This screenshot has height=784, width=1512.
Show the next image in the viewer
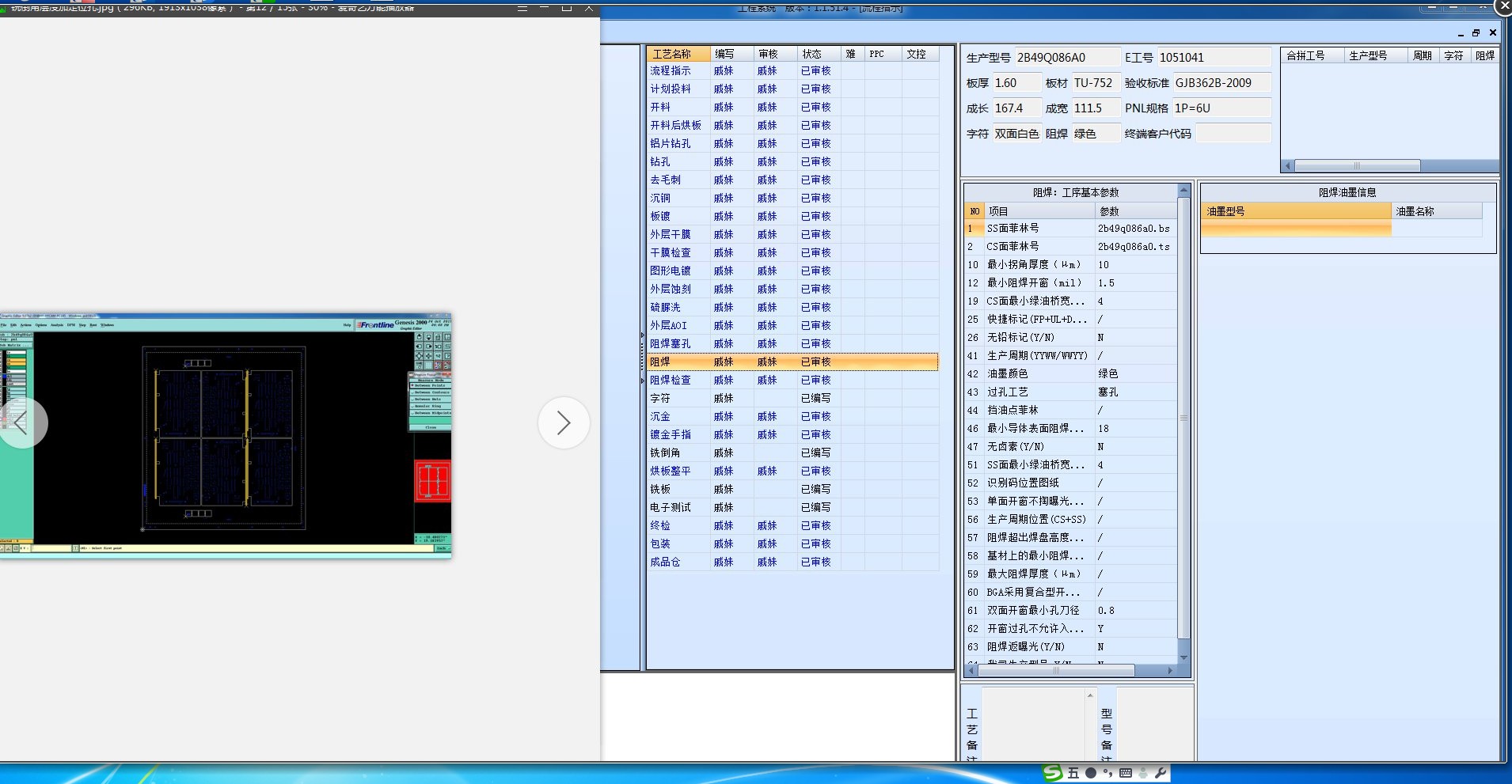pyautogui.click(x=564, y=422)
